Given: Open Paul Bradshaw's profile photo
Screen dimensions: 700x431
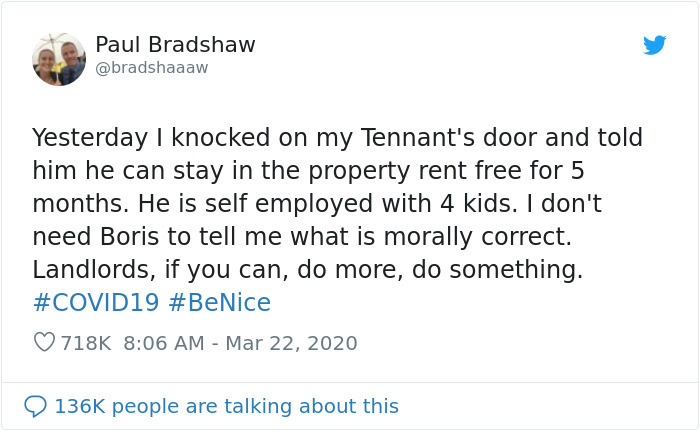Looking at the screenshot, I should point(59,59).
